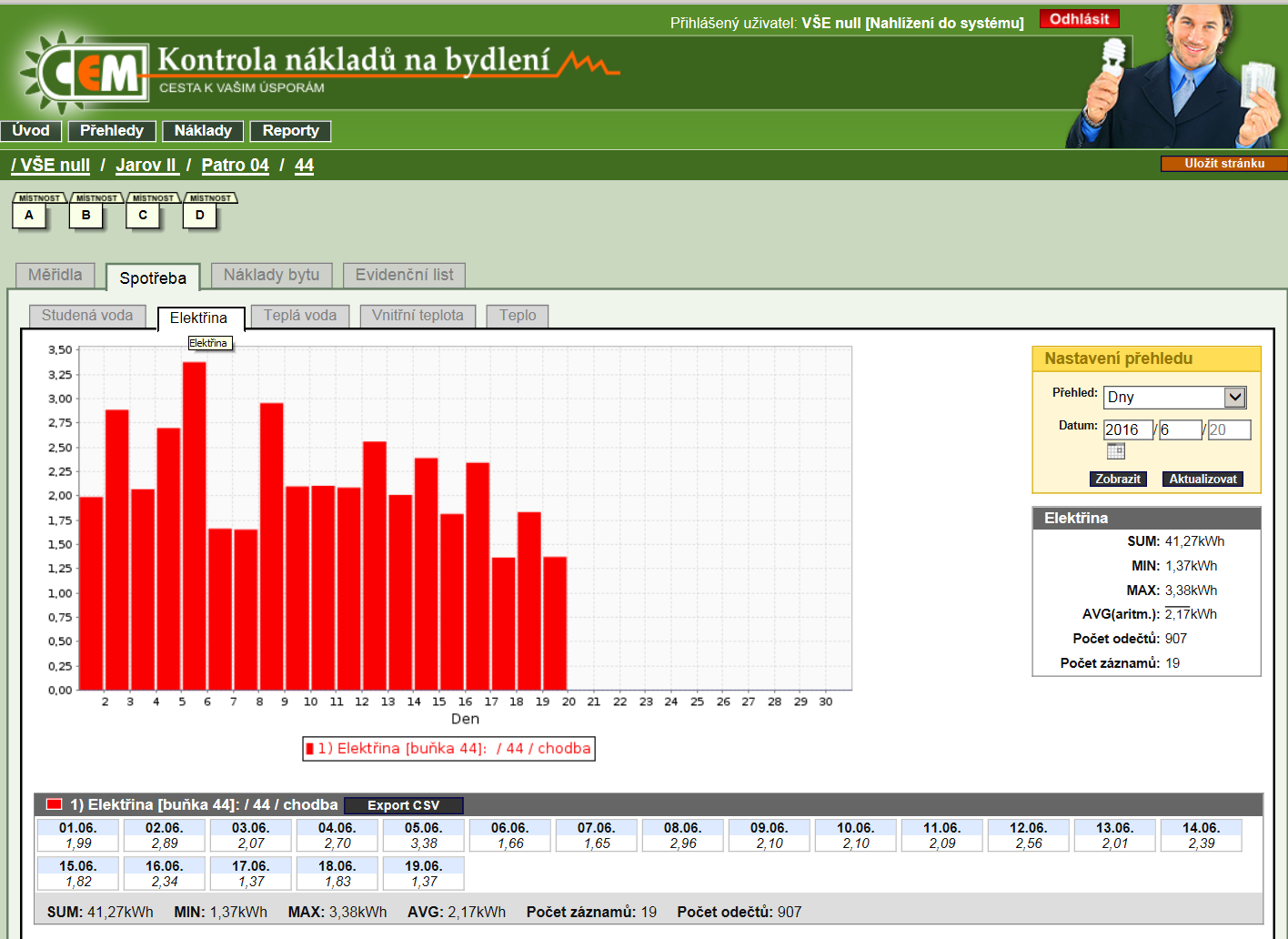Select the 19.06. cell with 1,37
Screen dimensions: 1288x939
tap(424, 873)
